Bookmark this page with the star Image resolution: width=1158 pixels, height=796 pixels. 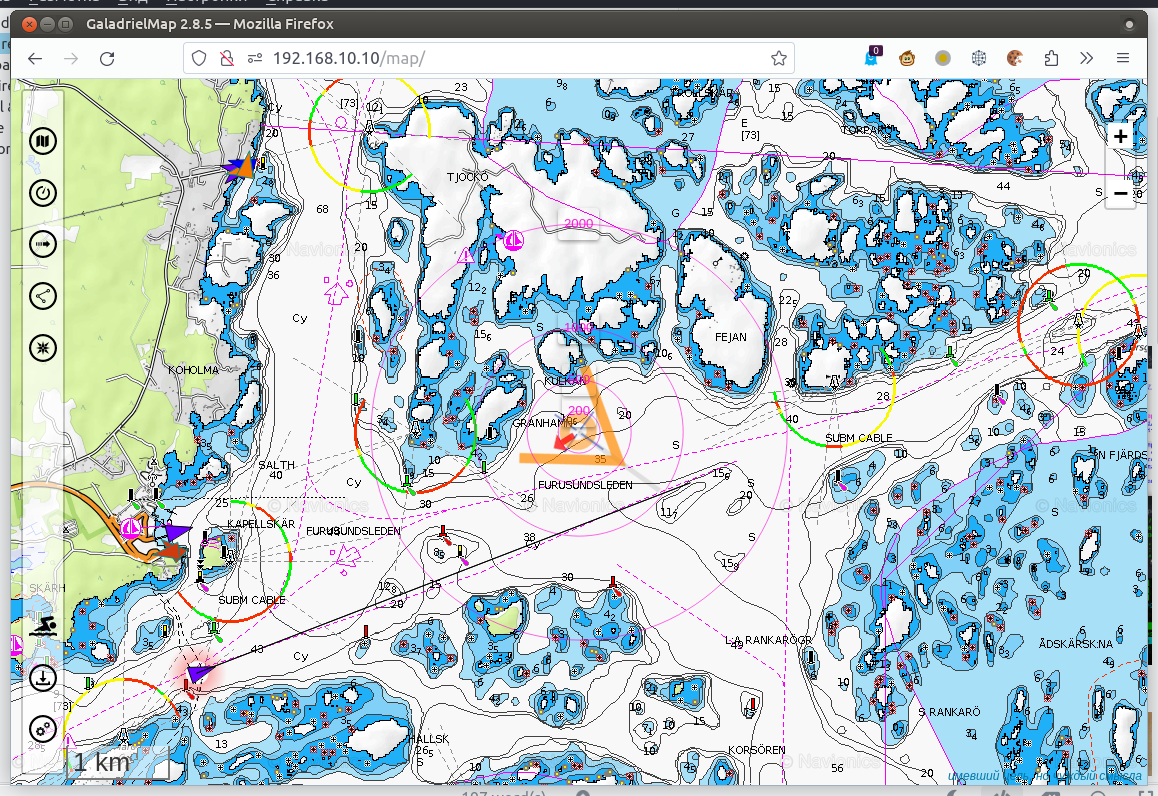pyautogui.click(x=778, y=58)
